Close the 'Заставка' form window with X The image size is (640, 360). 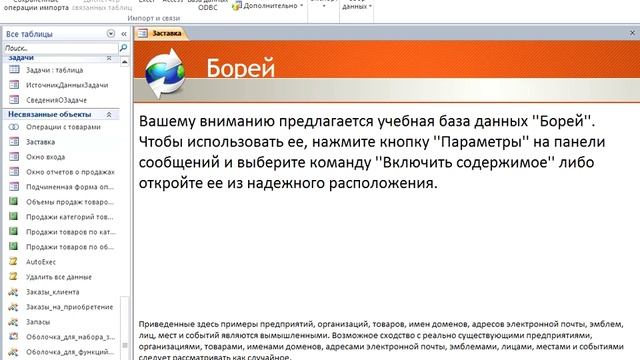[x=632, y=33]
